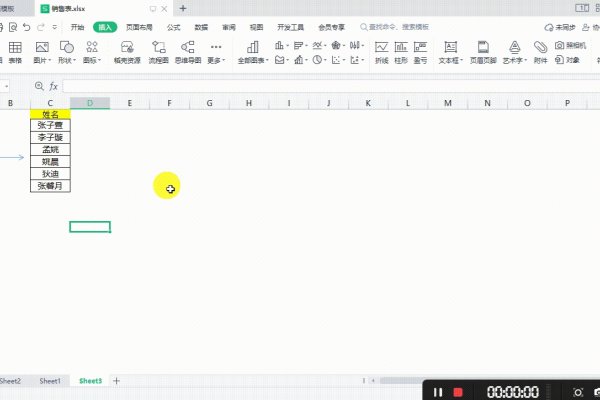Switch to the 页面布局 Page Layout tab
This screenshot has height=400, width=600.
point(139,27)
